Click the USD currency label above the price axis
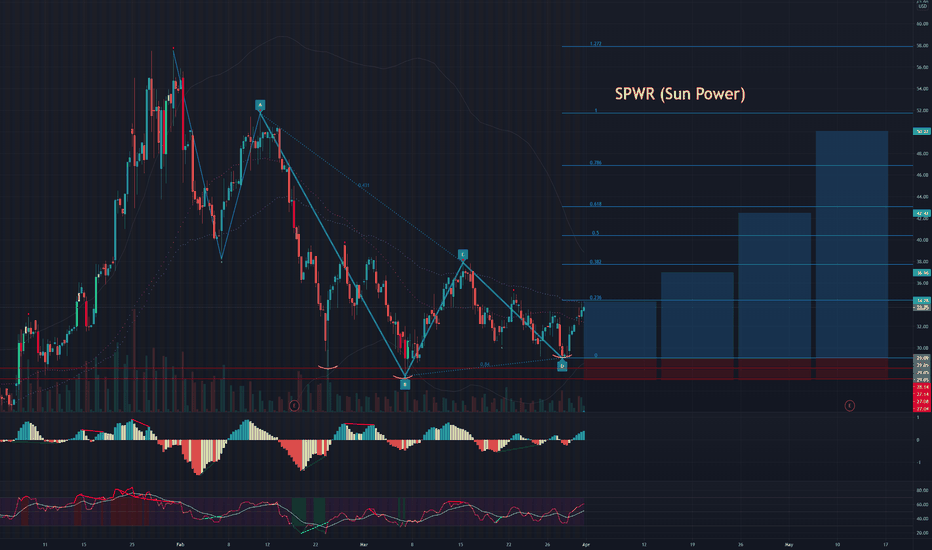The width and height of the screenshot is (932, 550). point(922,6)
